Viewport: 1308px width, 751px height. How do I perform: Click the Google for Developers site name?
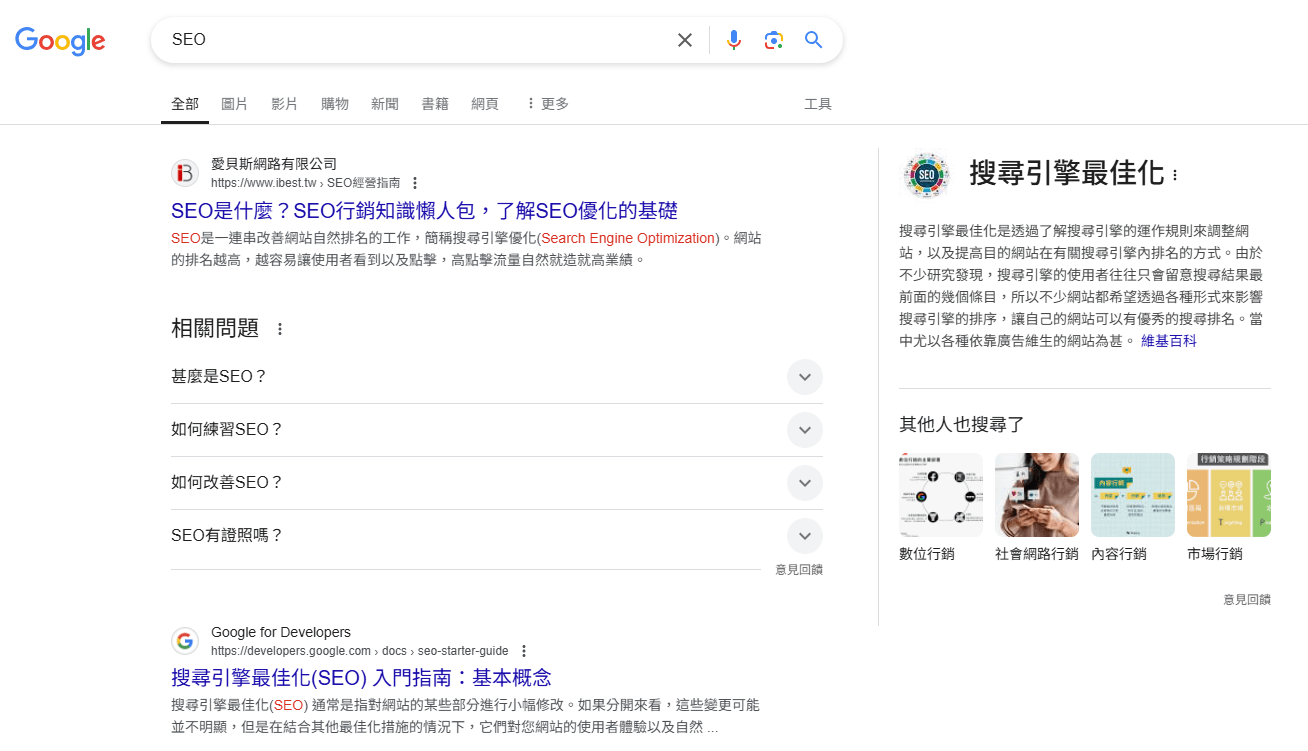click(x=281, y=632)
